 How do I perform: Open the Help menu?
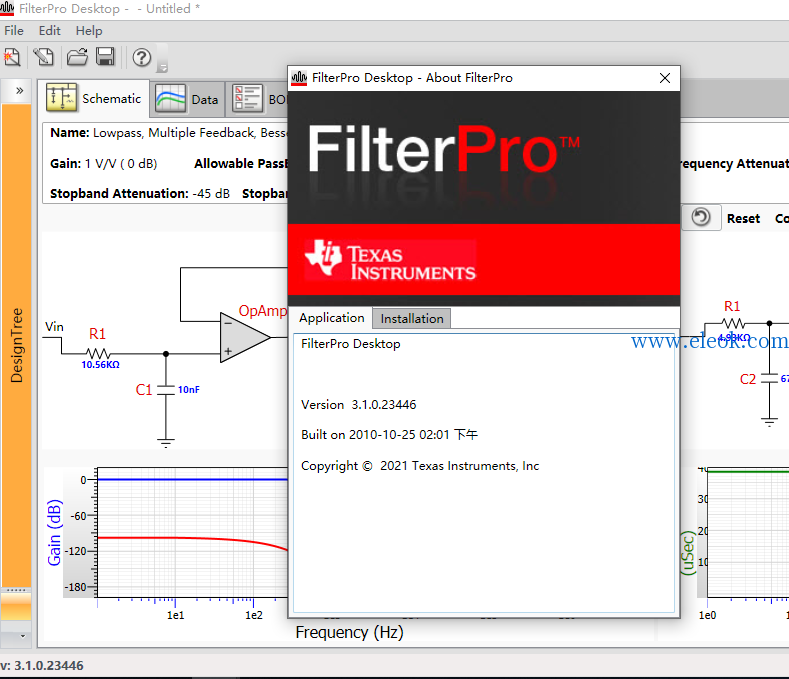tap(89, 31)
